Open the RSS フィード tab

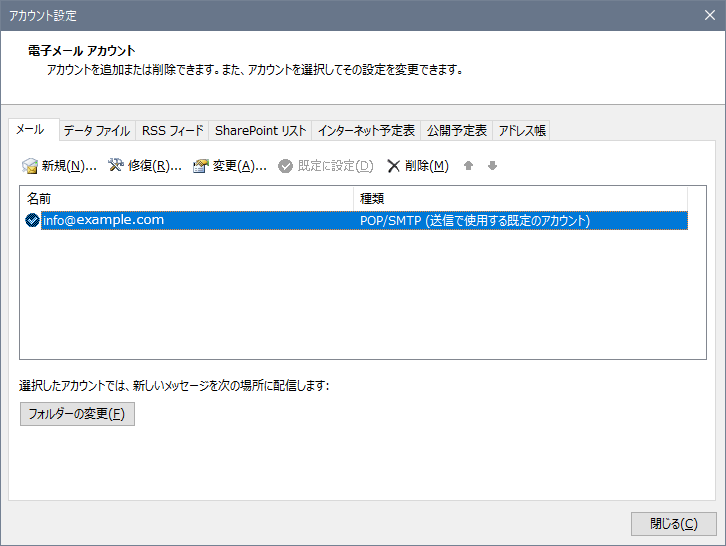172,131
